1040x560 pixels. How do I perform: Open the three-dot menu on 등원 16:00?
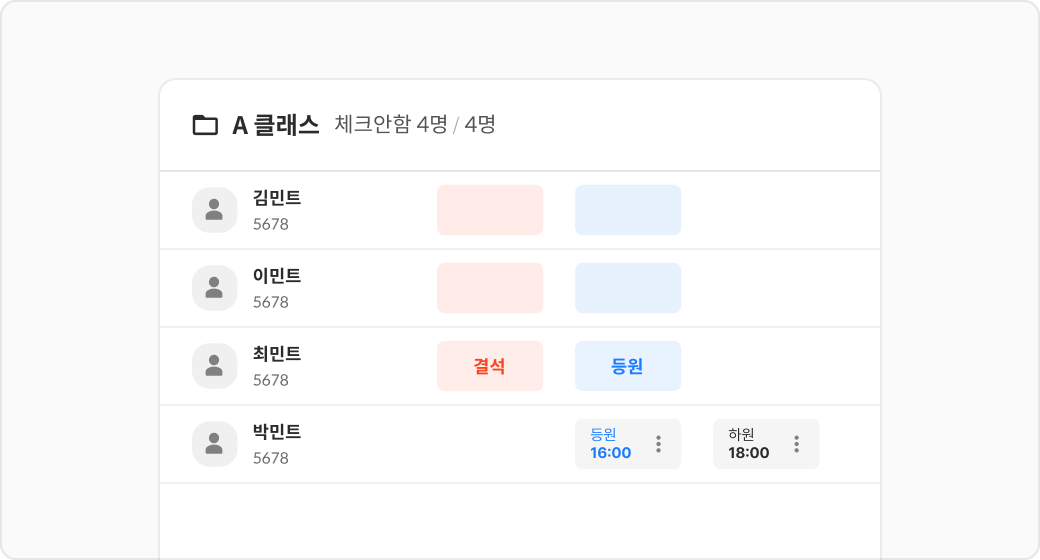pos(658,444)
